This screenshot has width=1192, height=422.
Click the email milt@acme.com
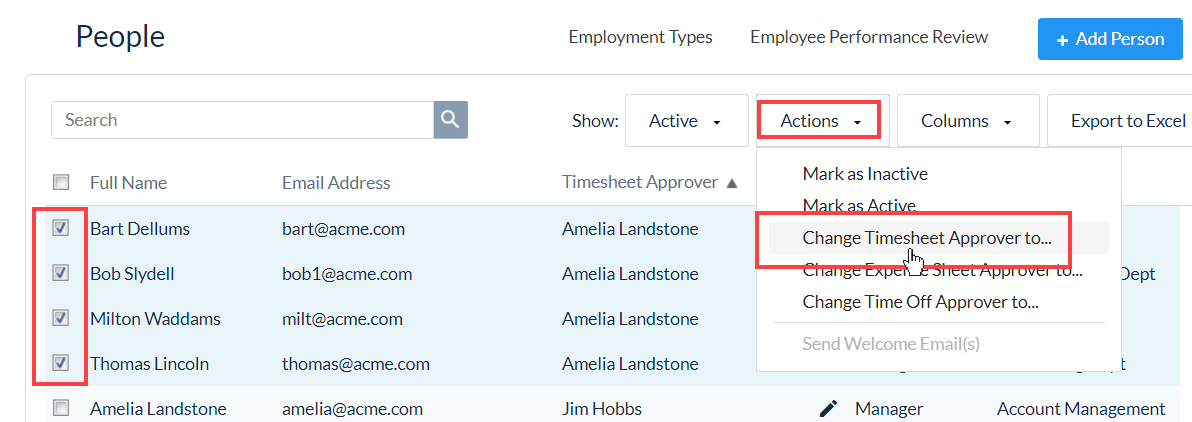(x=342, y=318)
